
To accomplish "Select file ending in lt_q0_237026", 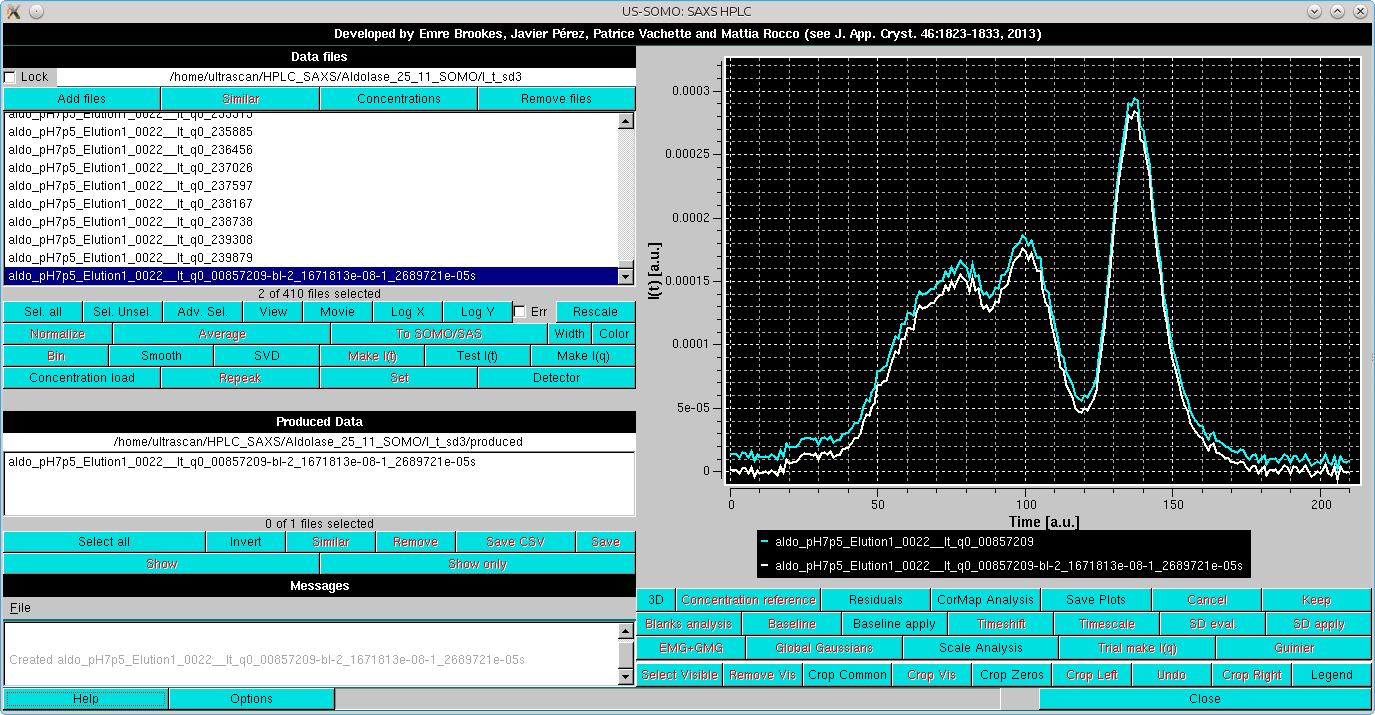I will [x=130, y=168].
